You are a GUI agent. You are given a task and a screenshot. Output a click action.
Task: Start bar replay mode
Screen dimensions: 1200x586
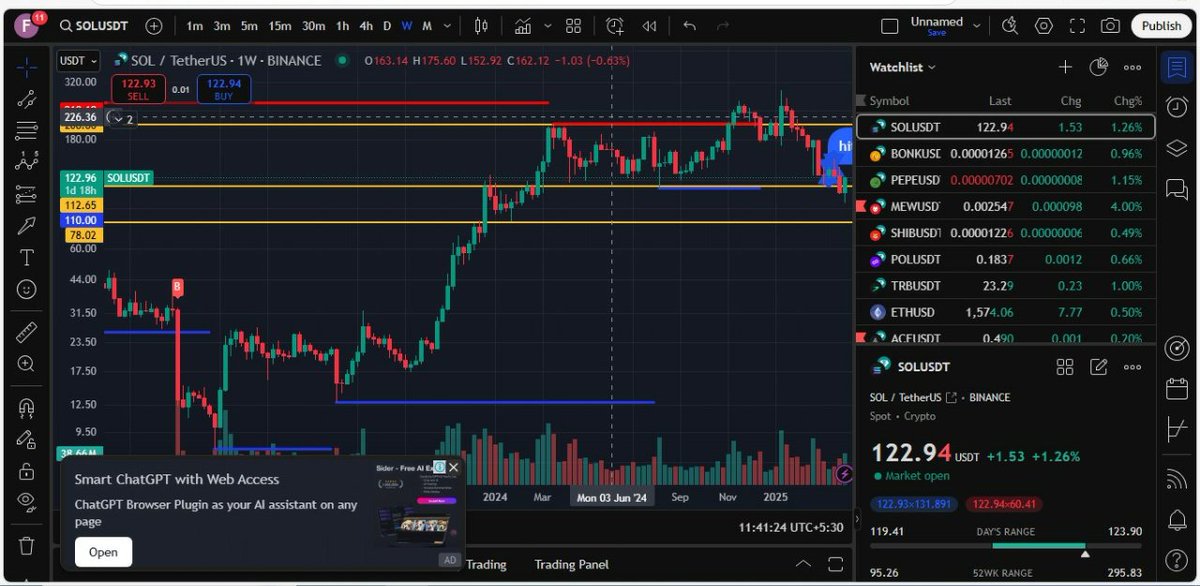pos(650,26)
